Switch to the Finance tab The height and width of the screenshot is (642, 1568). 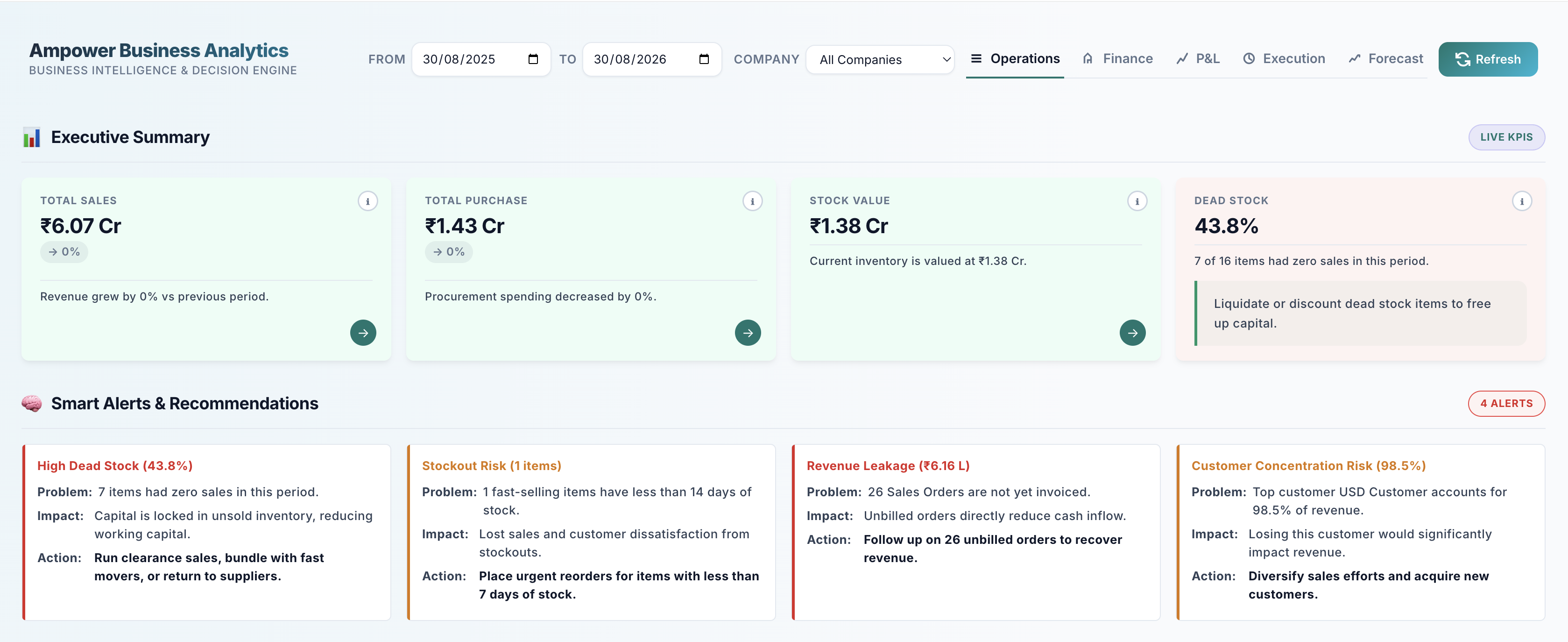tap(1117, 59)
